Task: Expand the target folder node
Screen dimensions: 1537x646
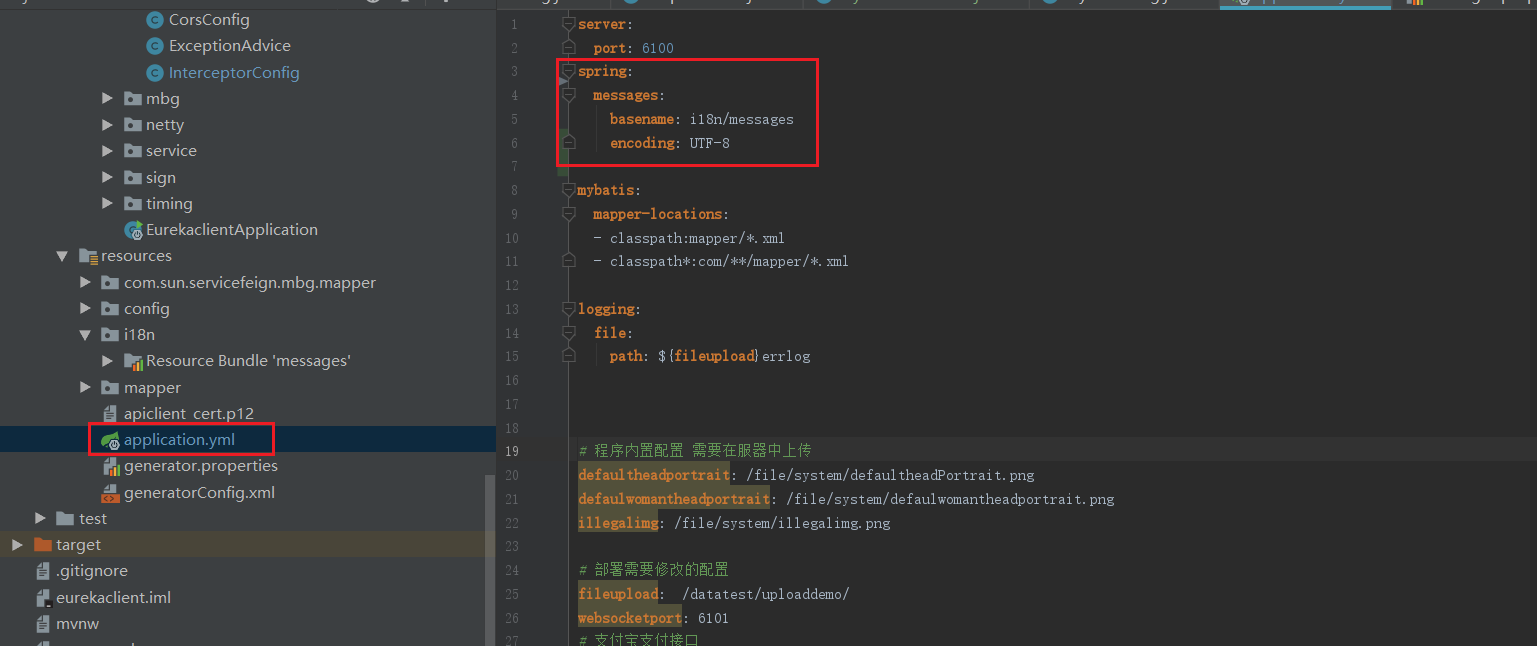Action: point(17,545)
